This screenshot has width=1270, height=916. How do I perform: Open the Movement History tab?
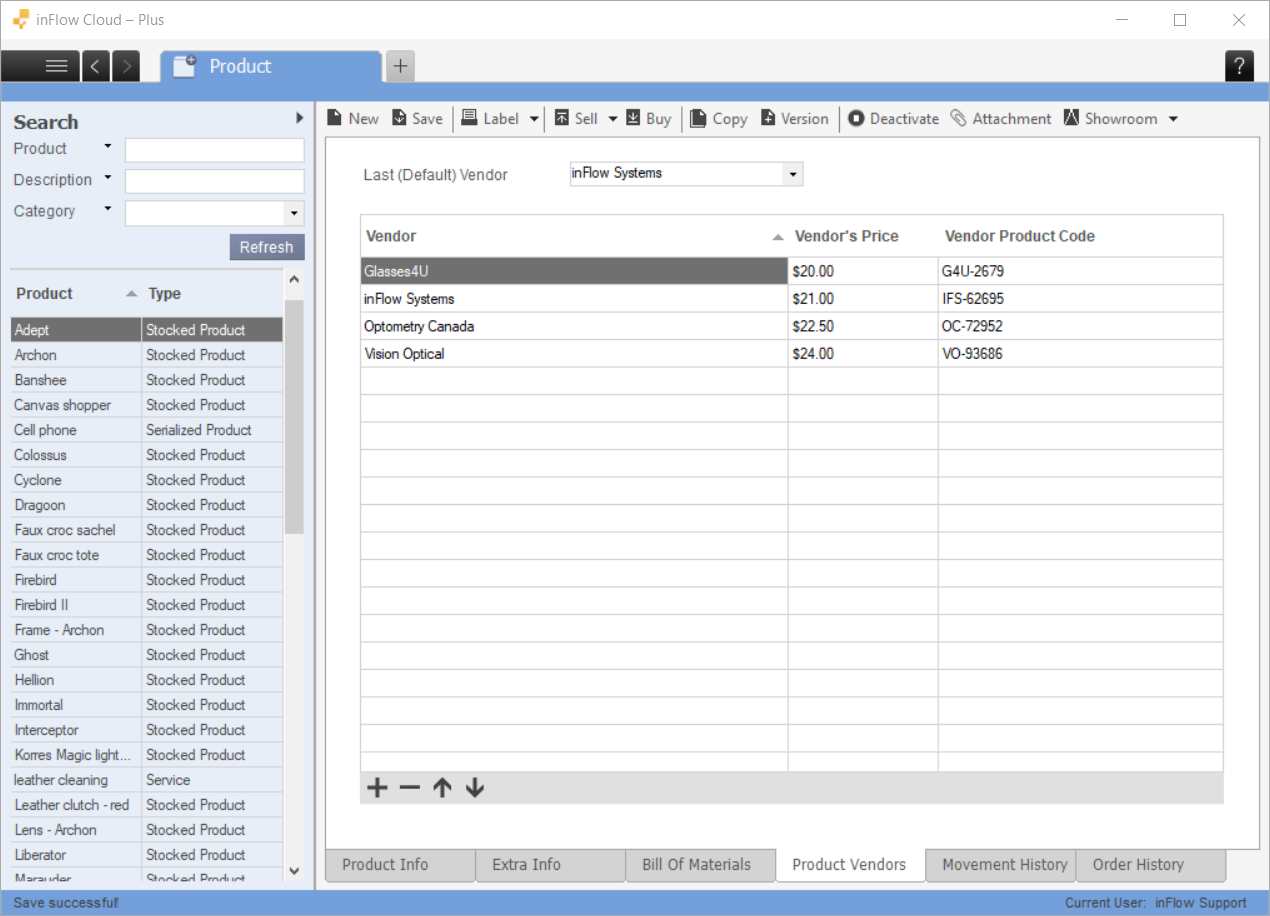tap(1001, 865)
